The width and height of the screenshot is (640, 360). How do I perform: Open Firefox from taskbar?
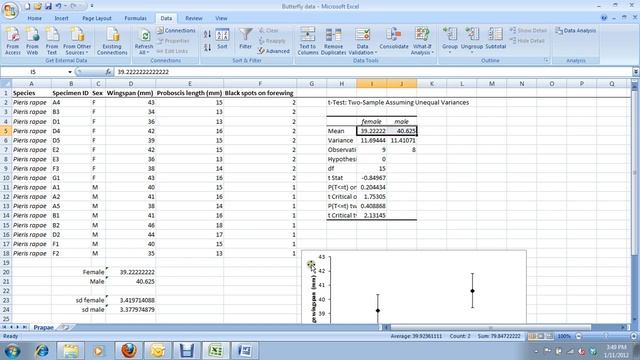coord(129,351)
